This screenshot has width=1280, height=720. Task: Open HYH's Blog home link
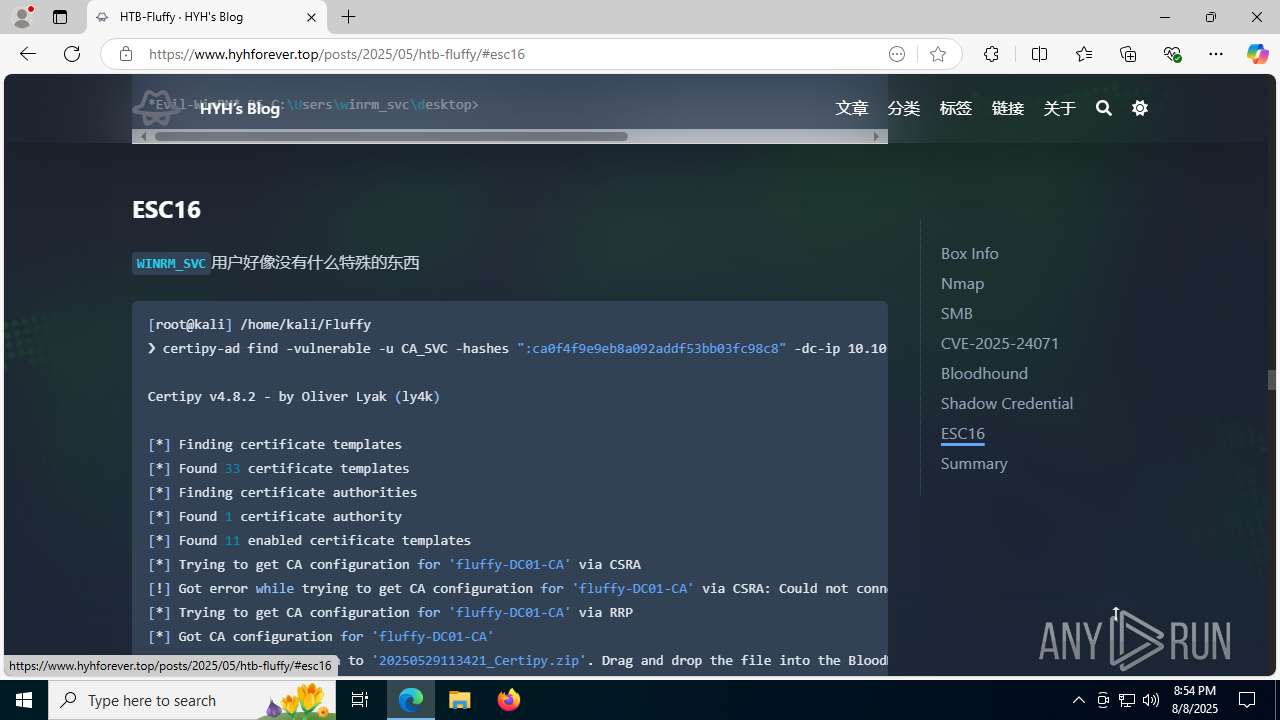239,108
